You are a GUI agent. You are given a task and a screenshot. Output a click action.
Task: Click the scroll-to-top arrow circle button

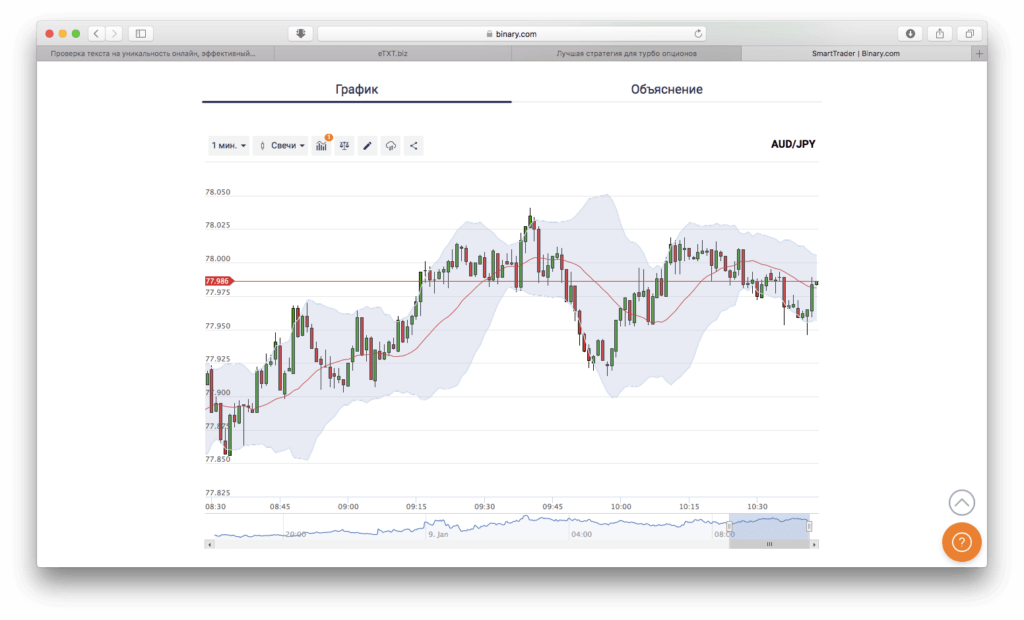[961, 503]
